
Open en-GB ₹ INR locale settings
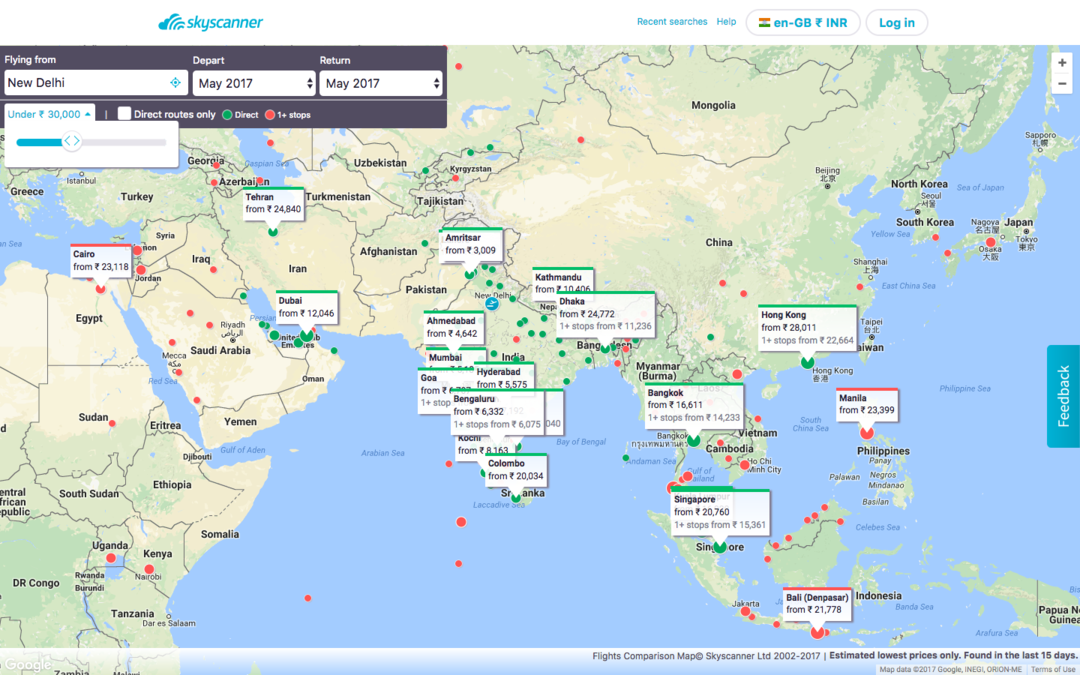pos(803,23)
